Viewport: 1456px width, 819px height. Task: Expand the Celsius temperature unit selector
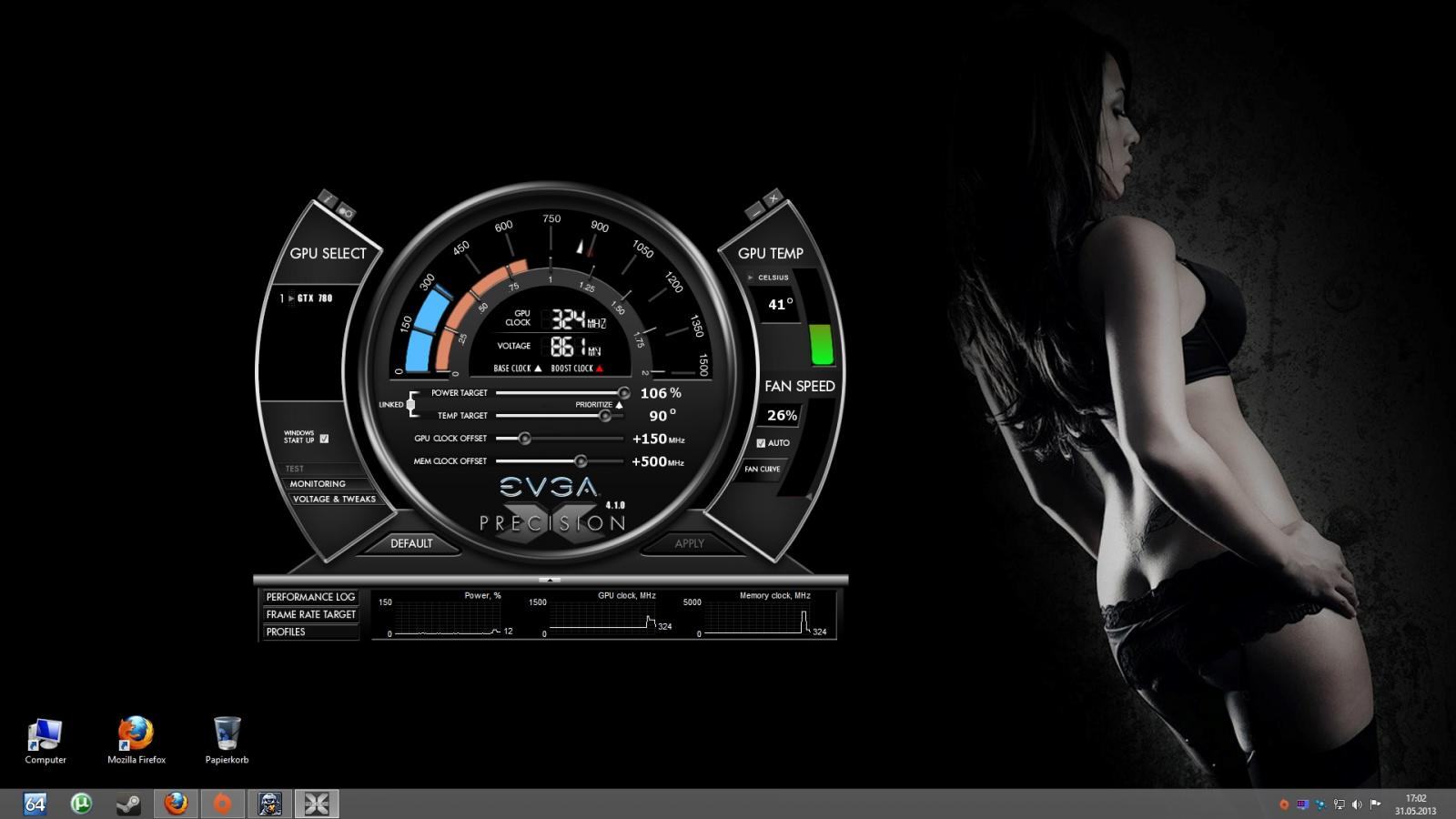(751, 278)
